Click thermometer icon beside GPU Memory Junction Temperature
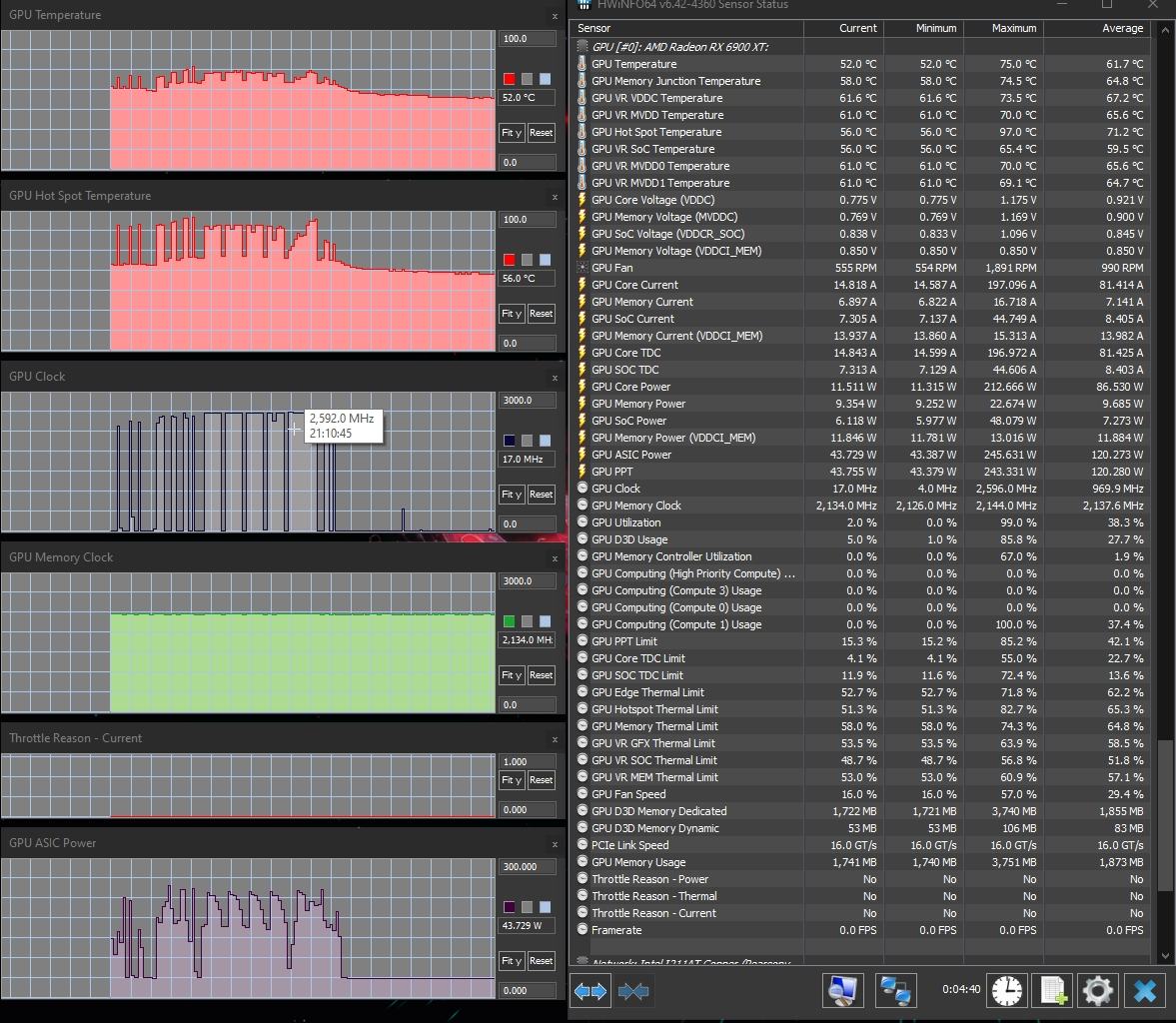Image resolution: width=1176 pixels, height=1023 pixels. coord(582,81)
